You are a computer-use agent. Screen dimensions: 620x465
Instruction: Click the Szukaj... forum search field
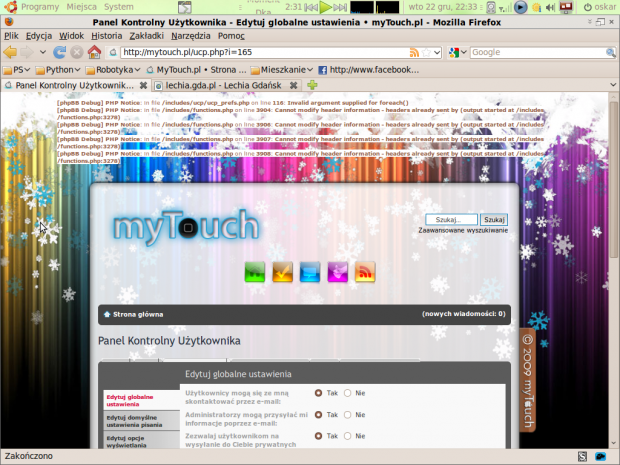451,219
